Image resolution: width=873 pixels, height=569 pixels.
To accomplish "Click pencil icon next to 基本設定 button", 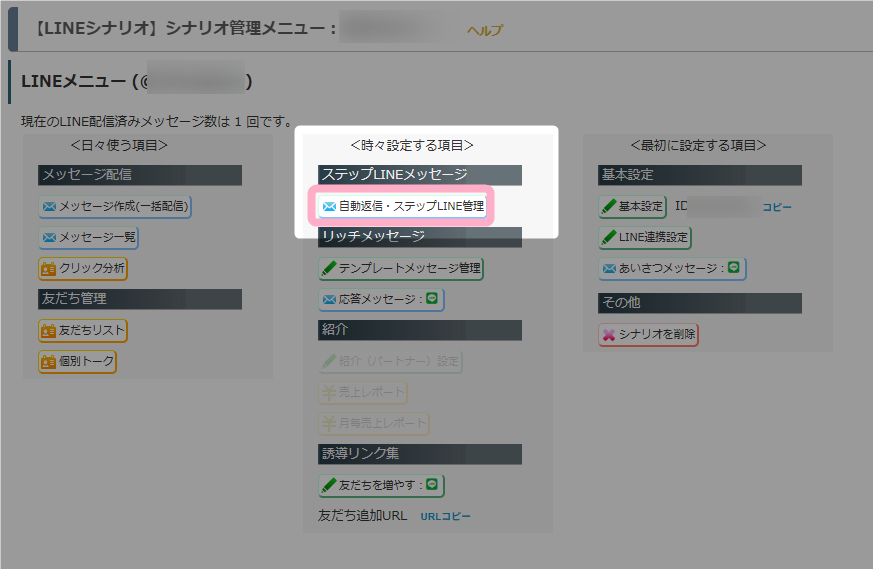I will point(609,207).
